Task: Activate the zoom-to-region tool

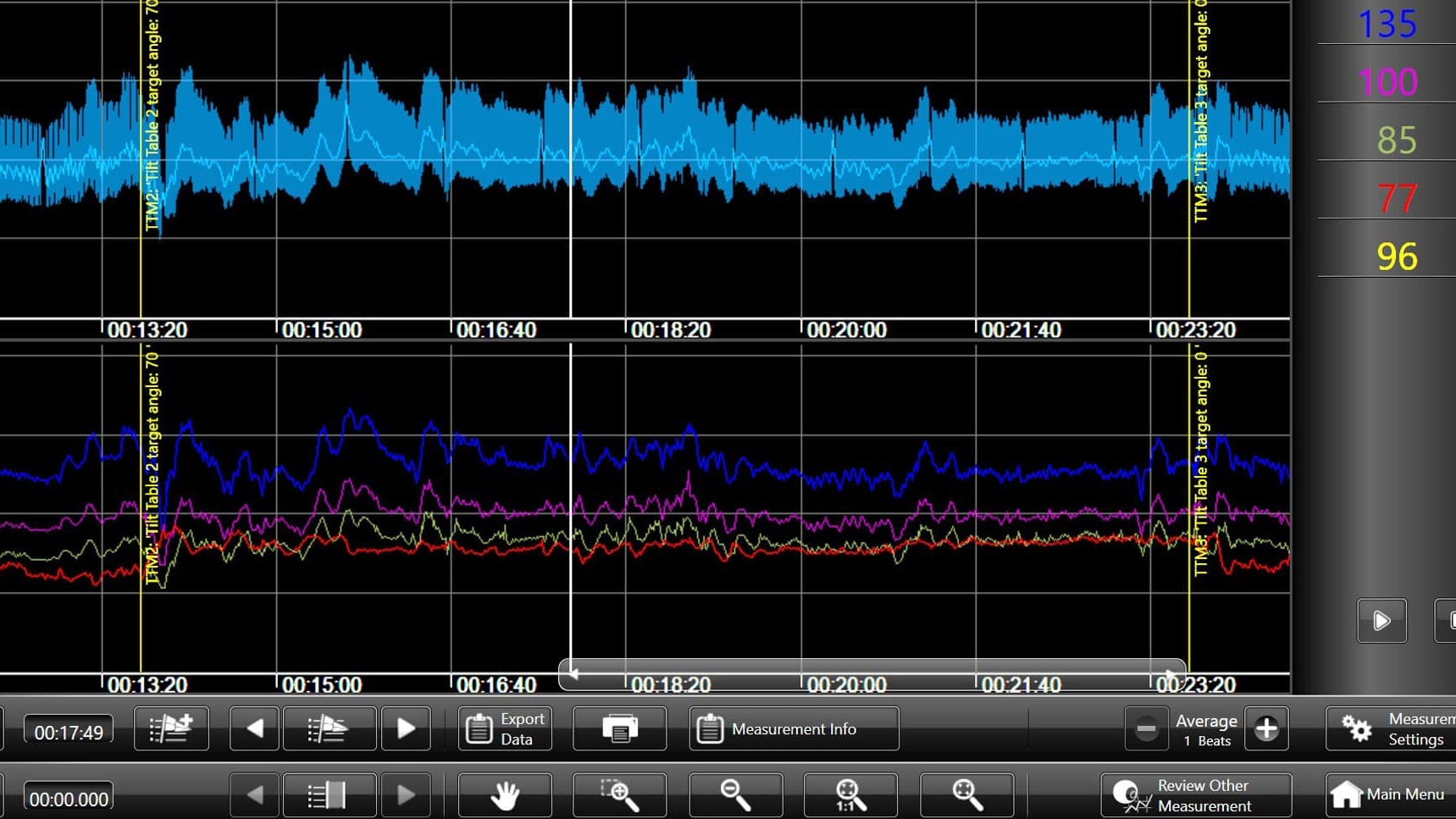Action: [620, 794]
